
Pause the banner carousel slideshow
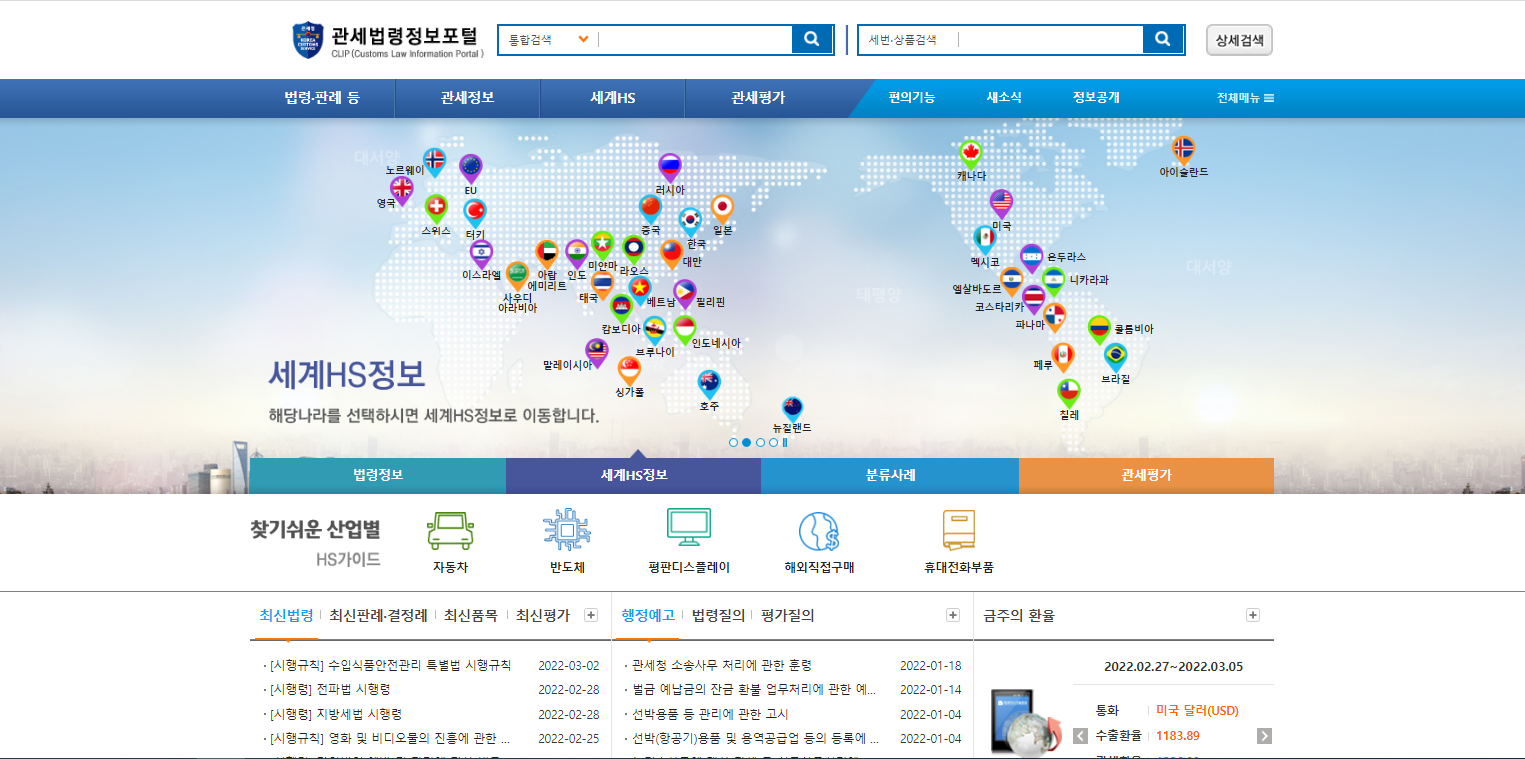tap(786, 442)
